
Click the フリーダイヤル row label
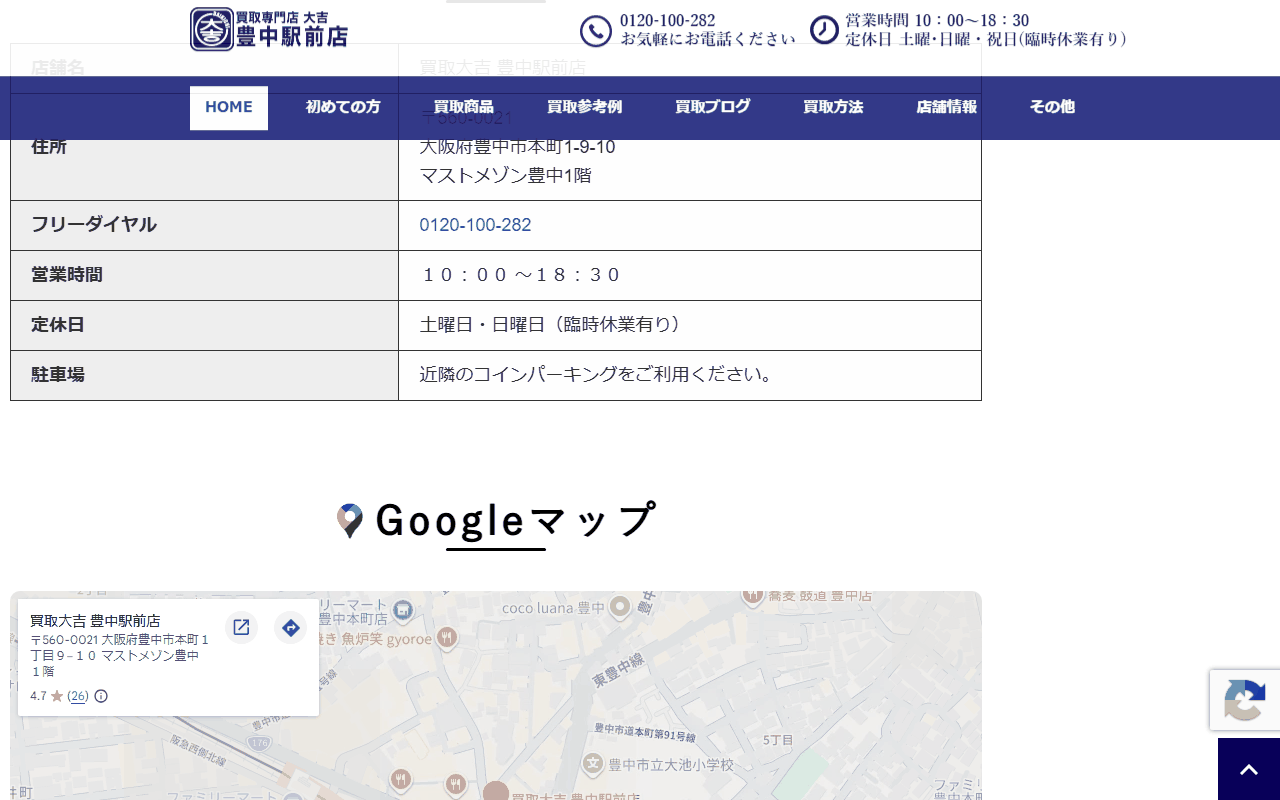click(x=94, y=225)
